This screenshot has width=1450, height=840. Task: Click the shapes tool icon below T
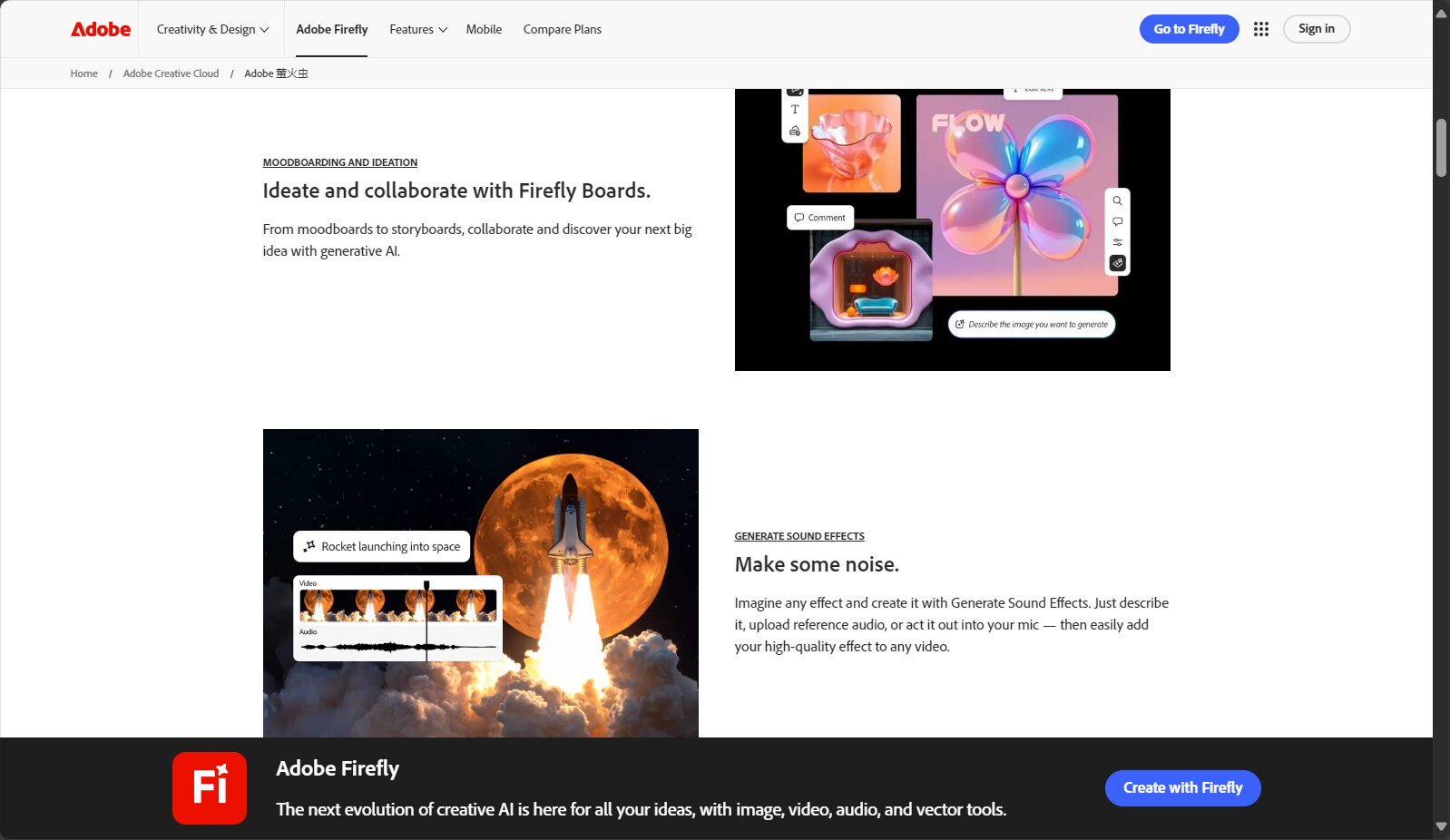click(795, 131)
